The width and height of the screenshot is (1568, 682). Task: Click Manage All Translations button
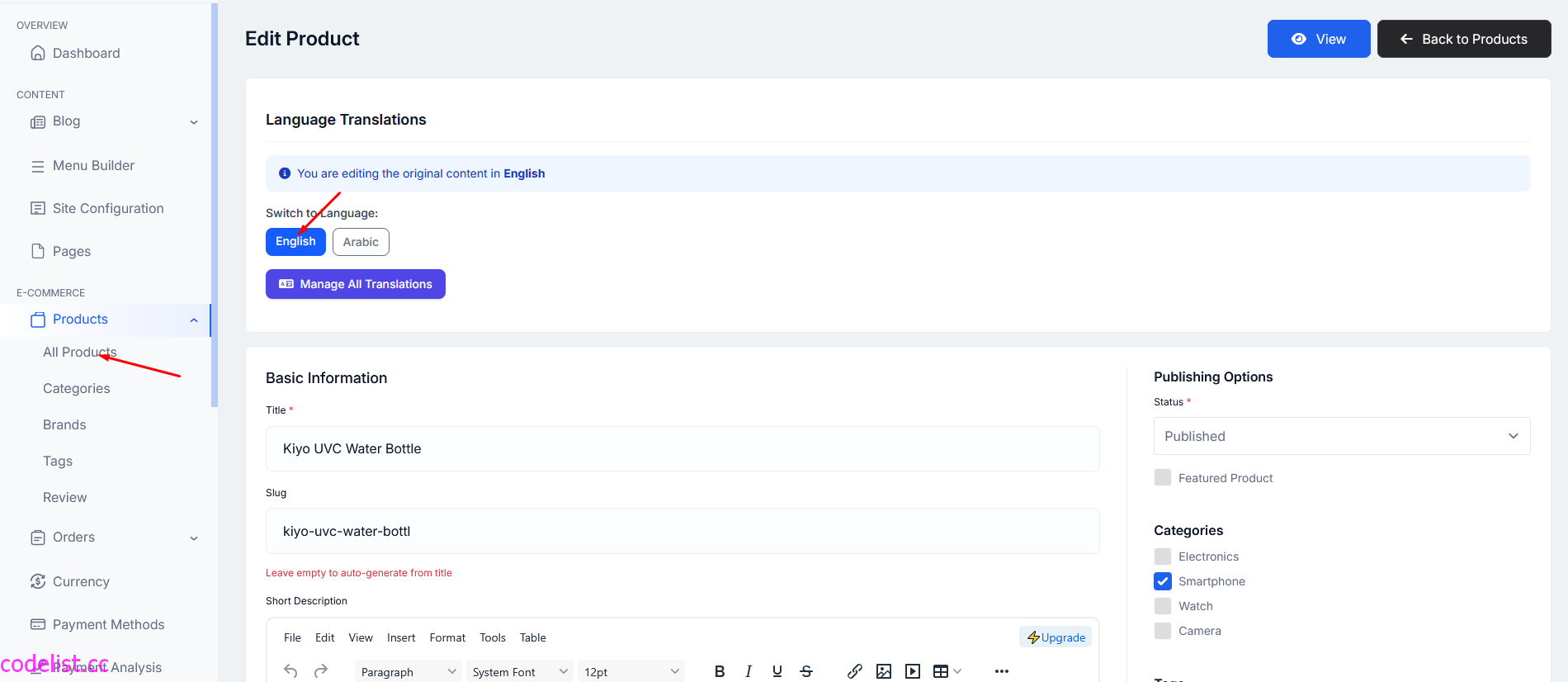356,284
